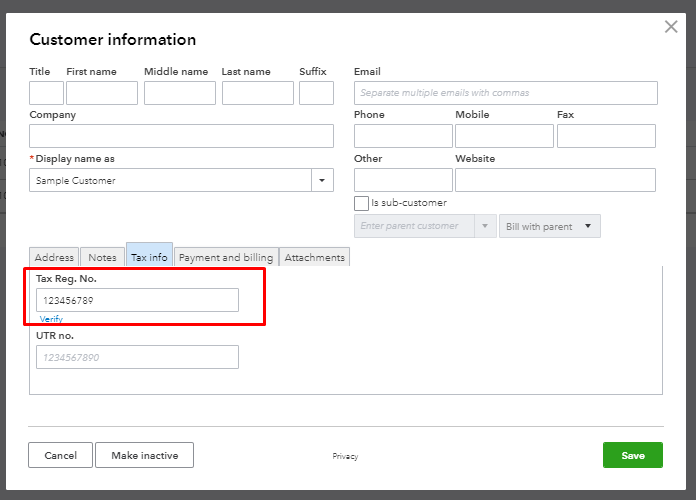Open the parent customer dropdown
The width and height of the screenshot is (696, 500).
tap(486, 226)
